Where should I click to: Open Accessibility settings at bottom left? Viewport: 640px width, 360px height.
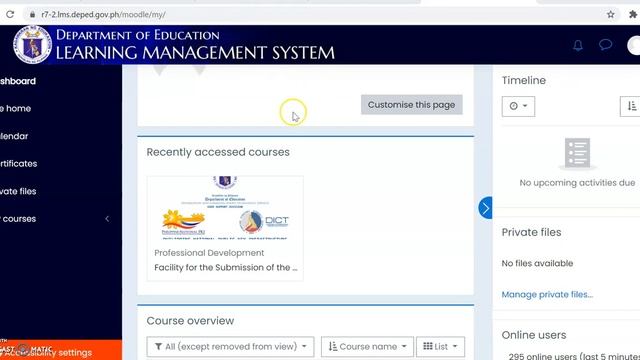coord(61,351)
